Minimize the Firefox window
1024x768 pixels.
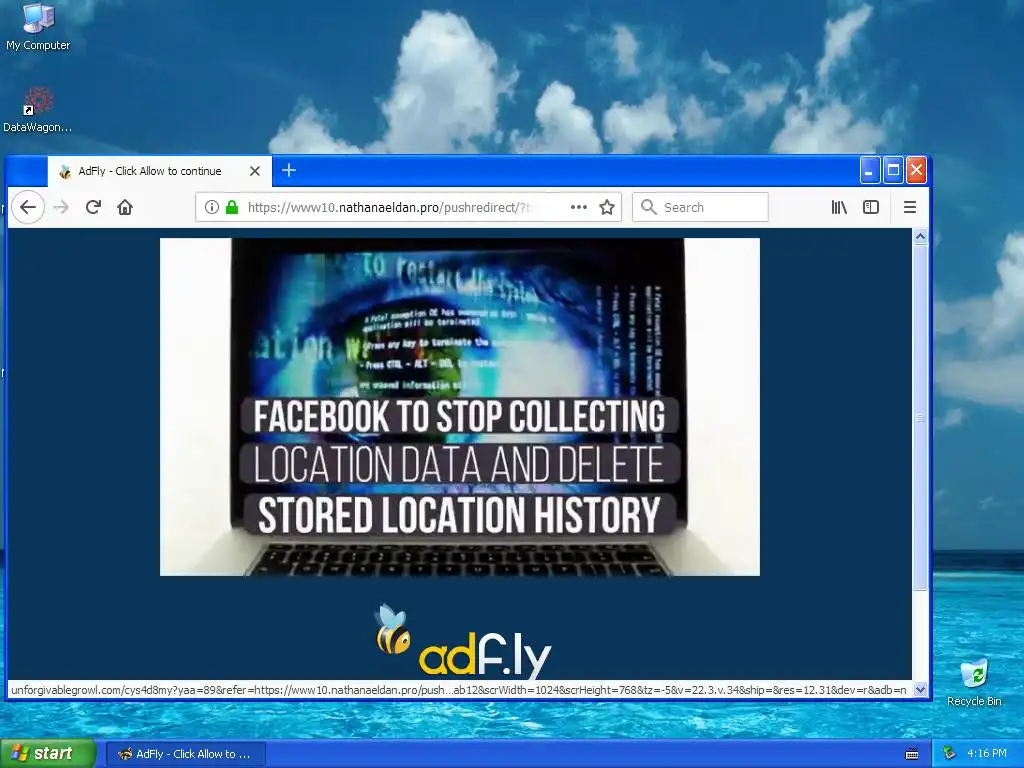point(869,170)
